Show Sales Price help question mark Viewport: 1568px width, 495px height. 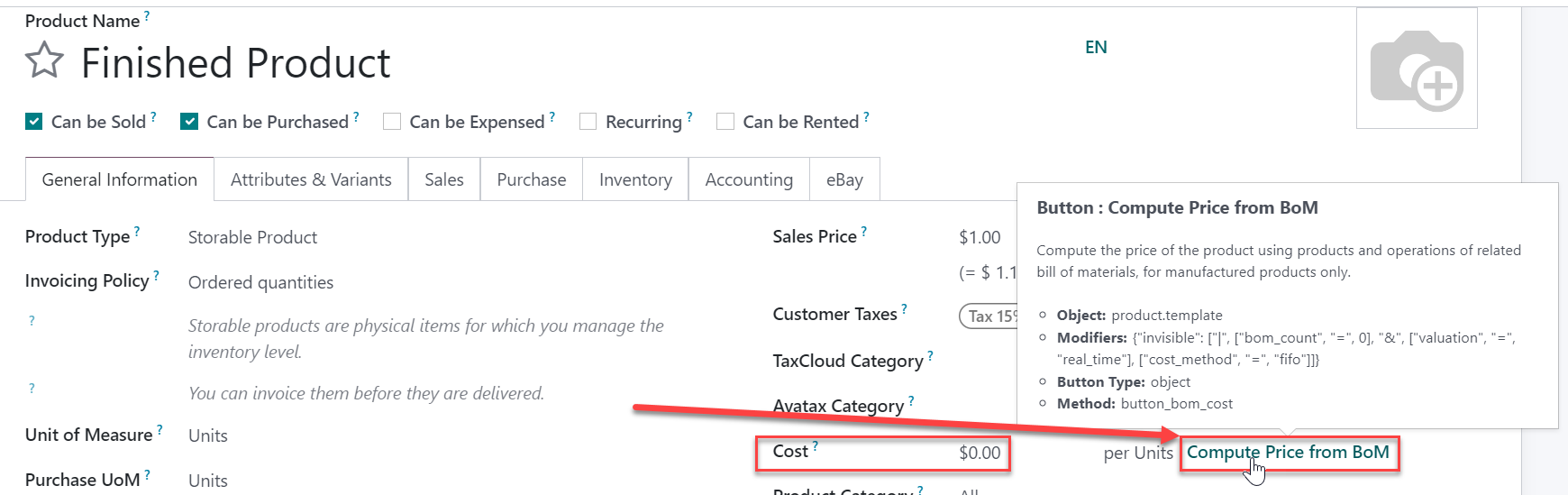click(864, 231)
